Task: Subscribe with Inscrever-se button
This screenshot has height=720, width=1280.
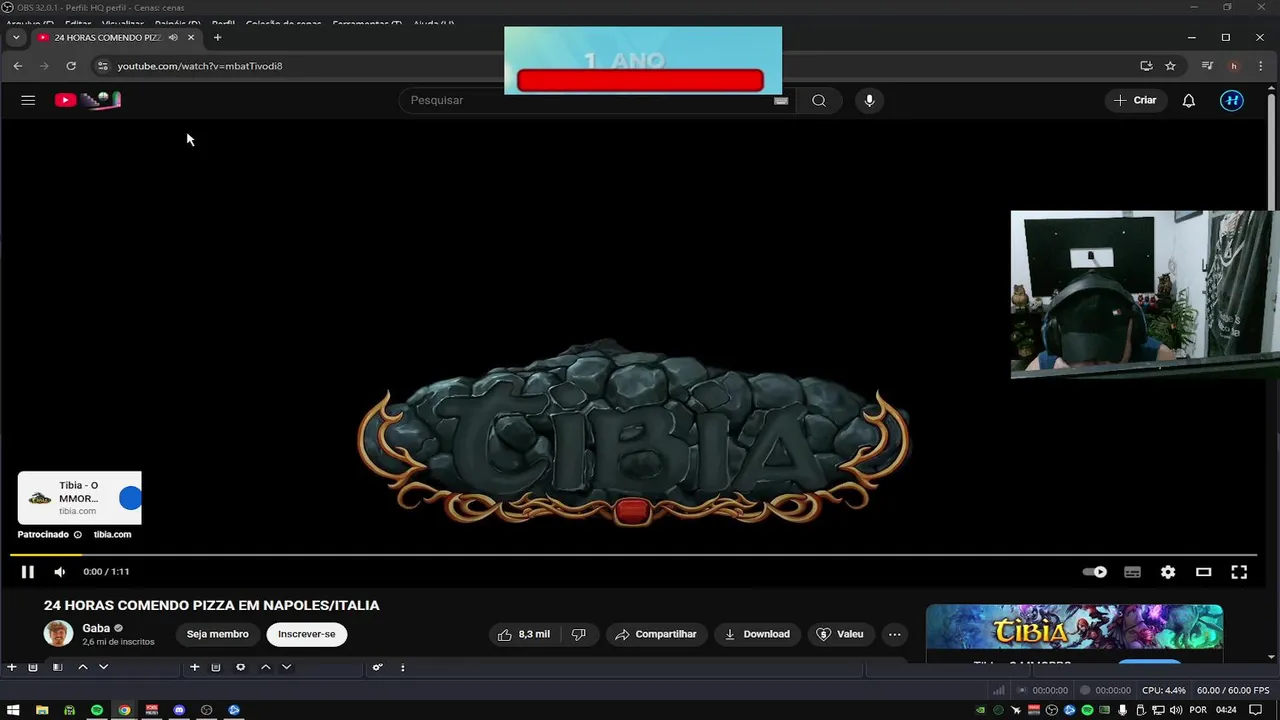Action: [x=307, y=634]
